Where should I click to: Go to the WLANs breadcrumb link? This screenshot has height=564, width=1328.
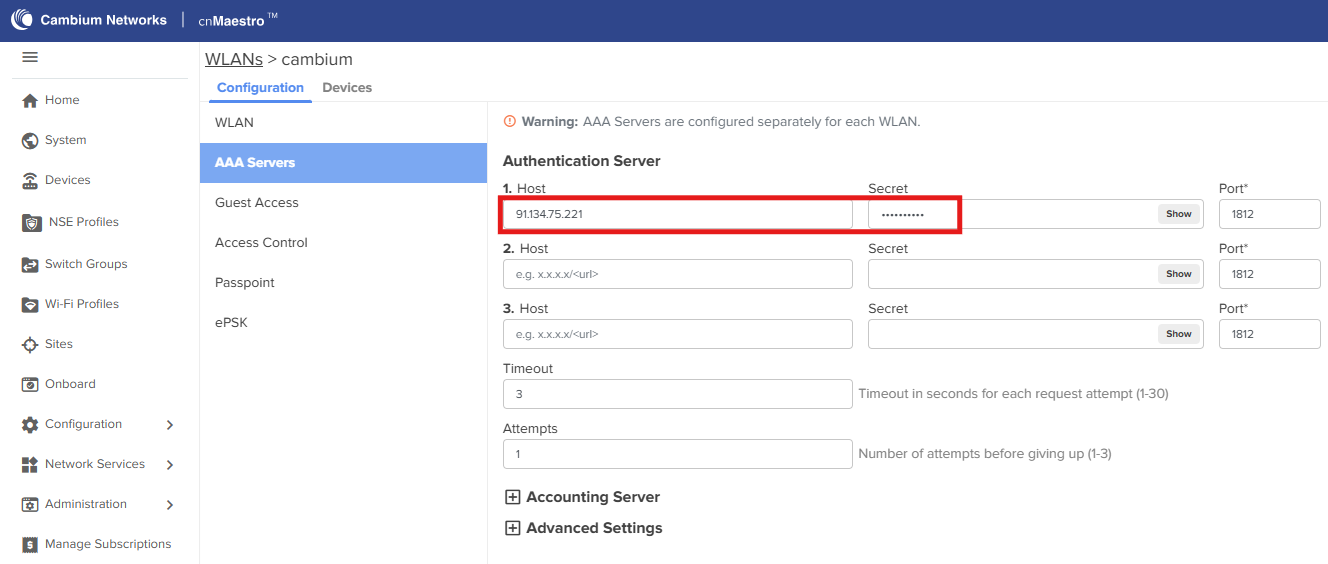[x=234, y=60]
